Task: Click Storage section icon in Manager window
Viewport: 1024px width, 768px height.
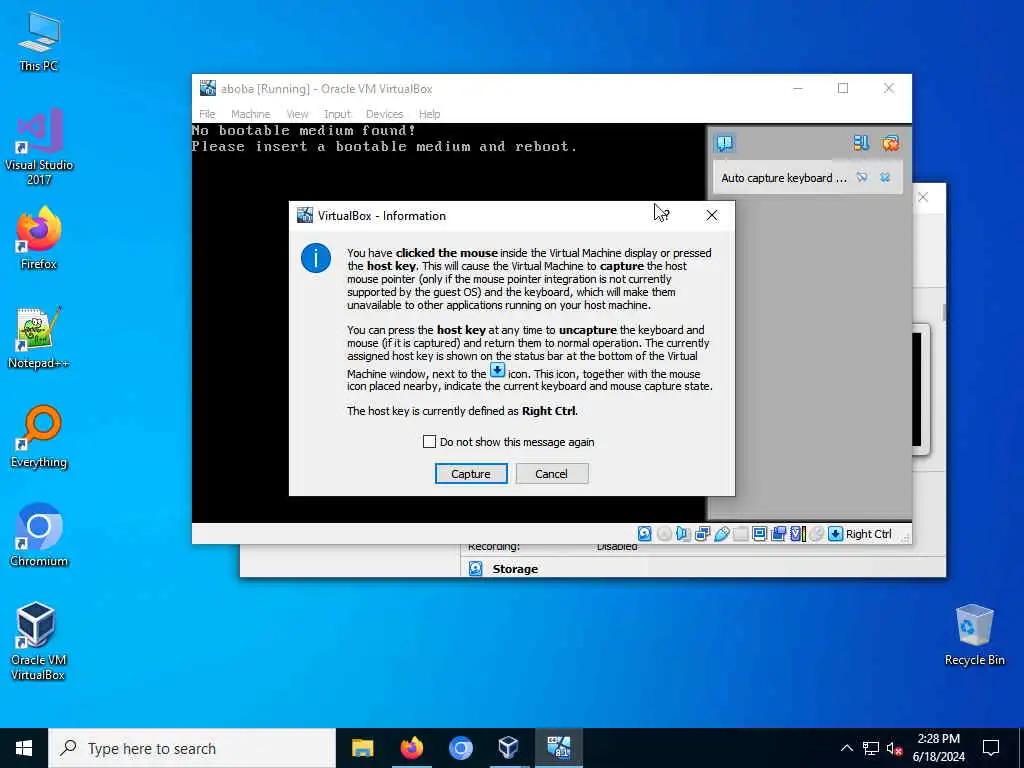Action: (x=475, y=569)
